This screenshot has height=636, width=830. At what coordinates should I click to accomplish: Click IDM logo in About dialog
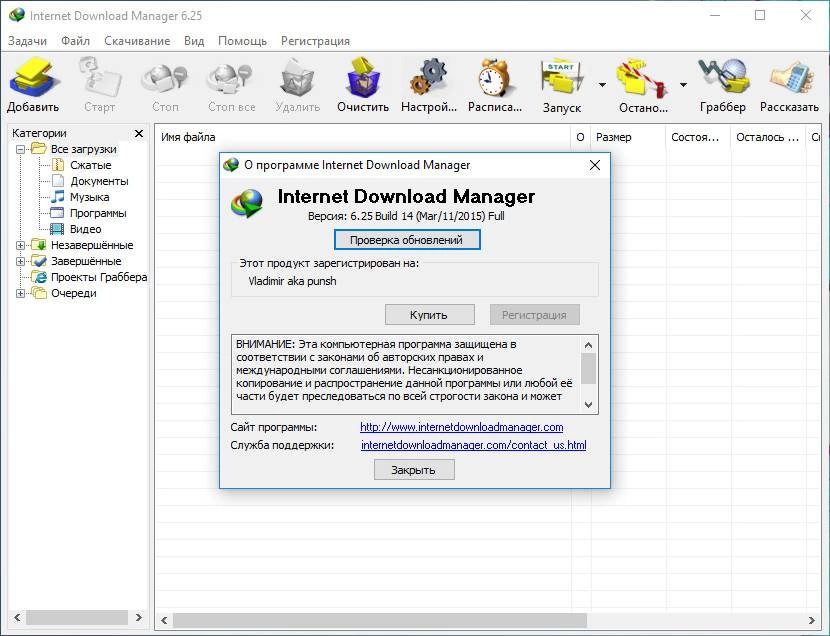(247, 204)
